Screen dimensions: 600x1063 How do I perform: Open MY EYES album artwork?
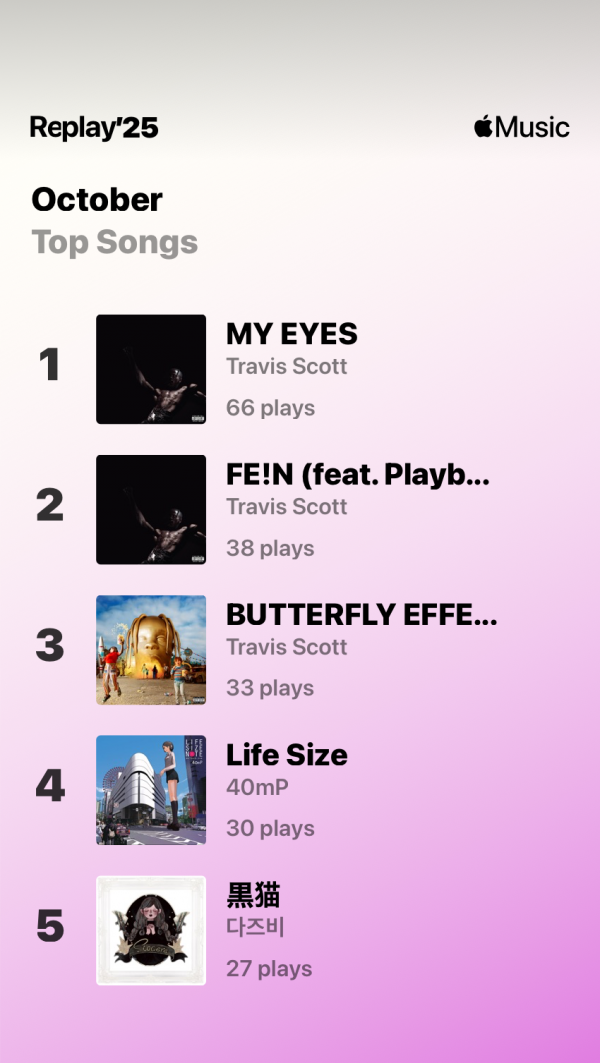(x=151, y=369)
